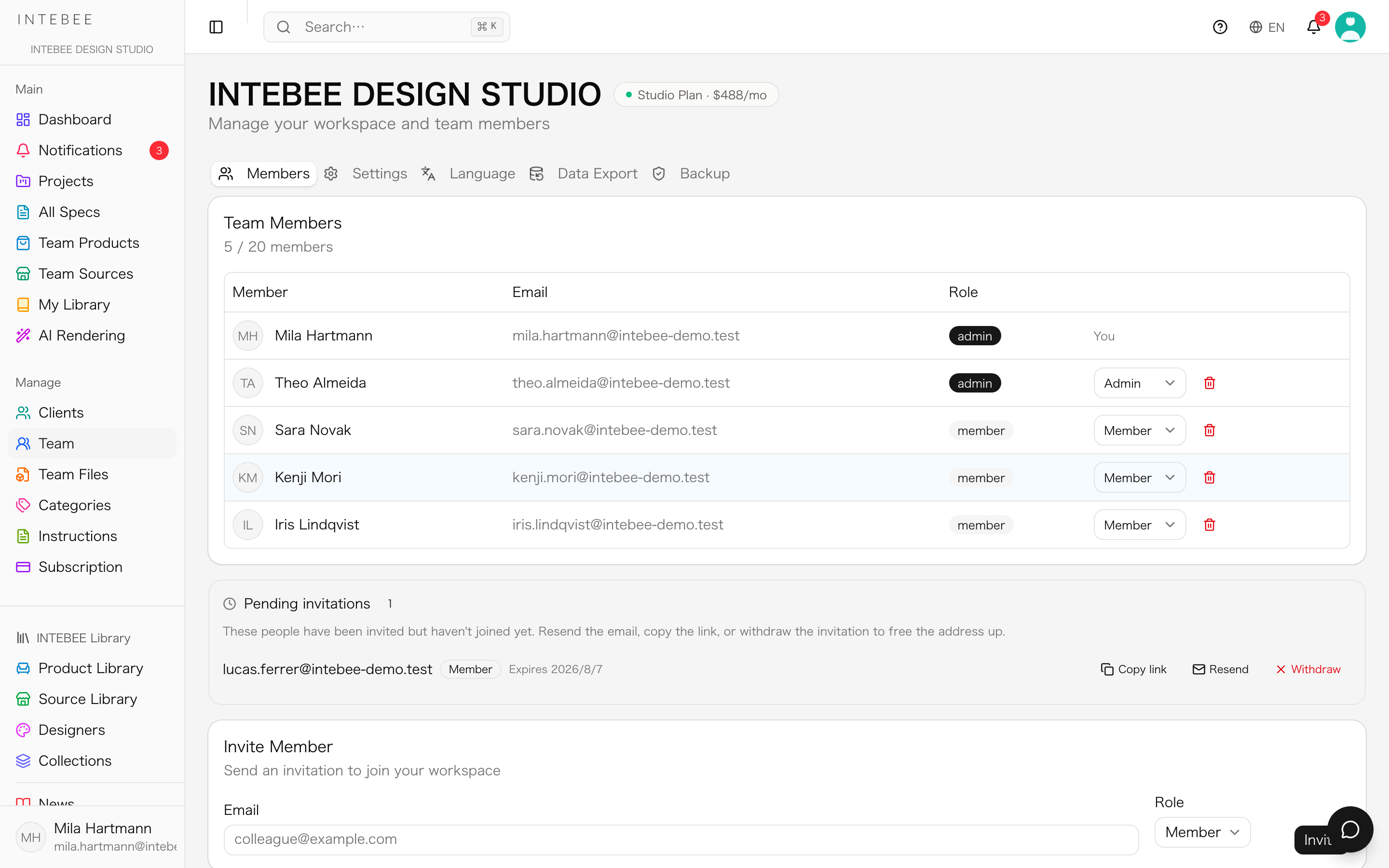Open Categories in sidebar
The image size is (1389, 868).
pyautogui.click(x=92, y=505)
